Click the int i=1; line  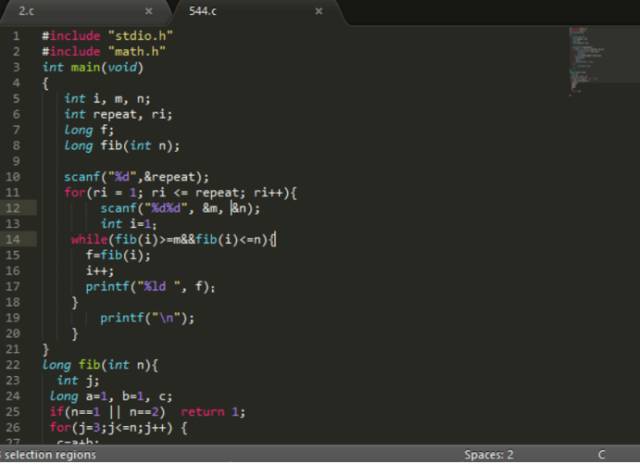tap(129, 224)
